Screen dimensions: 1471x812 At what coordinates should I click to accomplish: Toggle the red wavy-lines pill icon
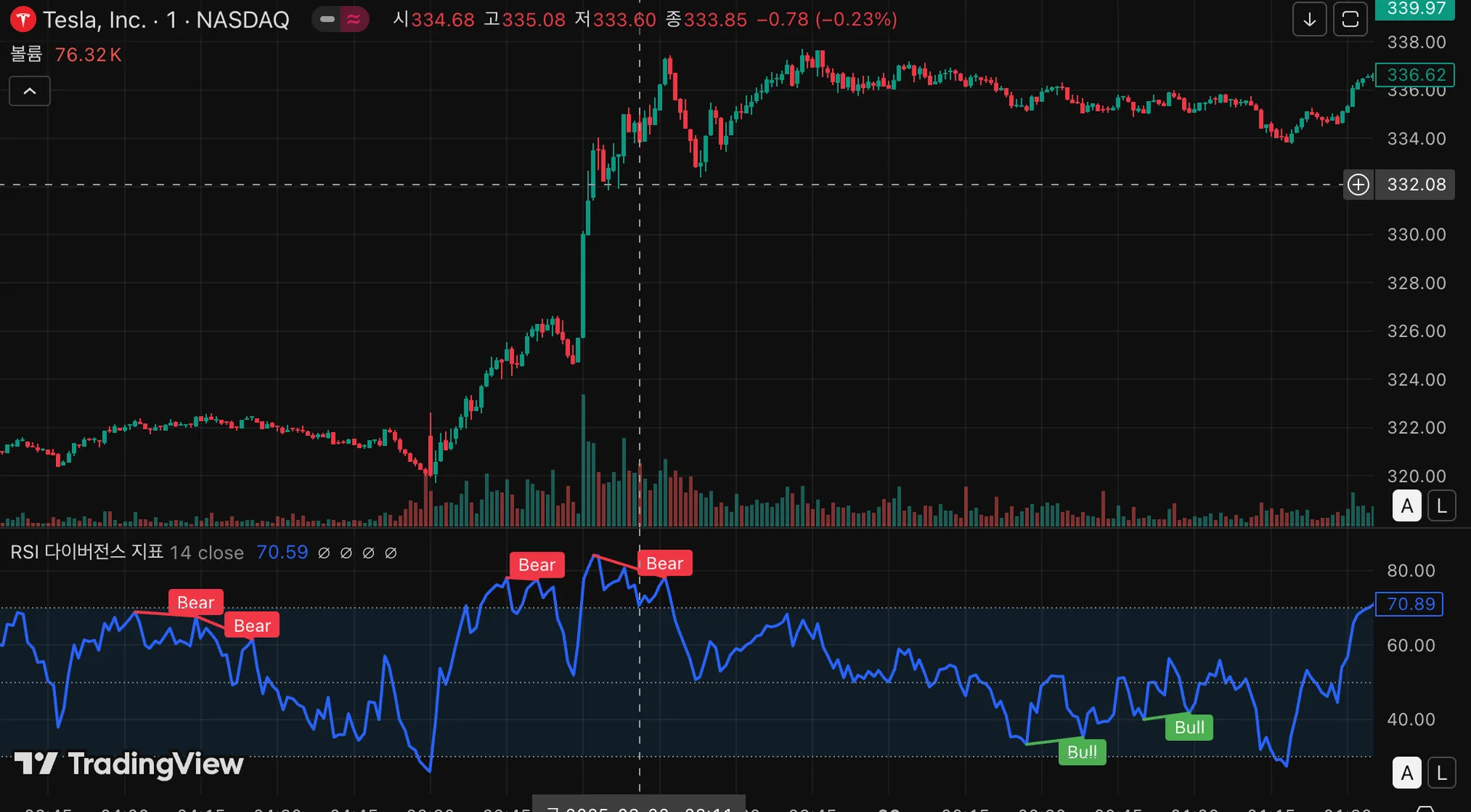pos(354,19)
